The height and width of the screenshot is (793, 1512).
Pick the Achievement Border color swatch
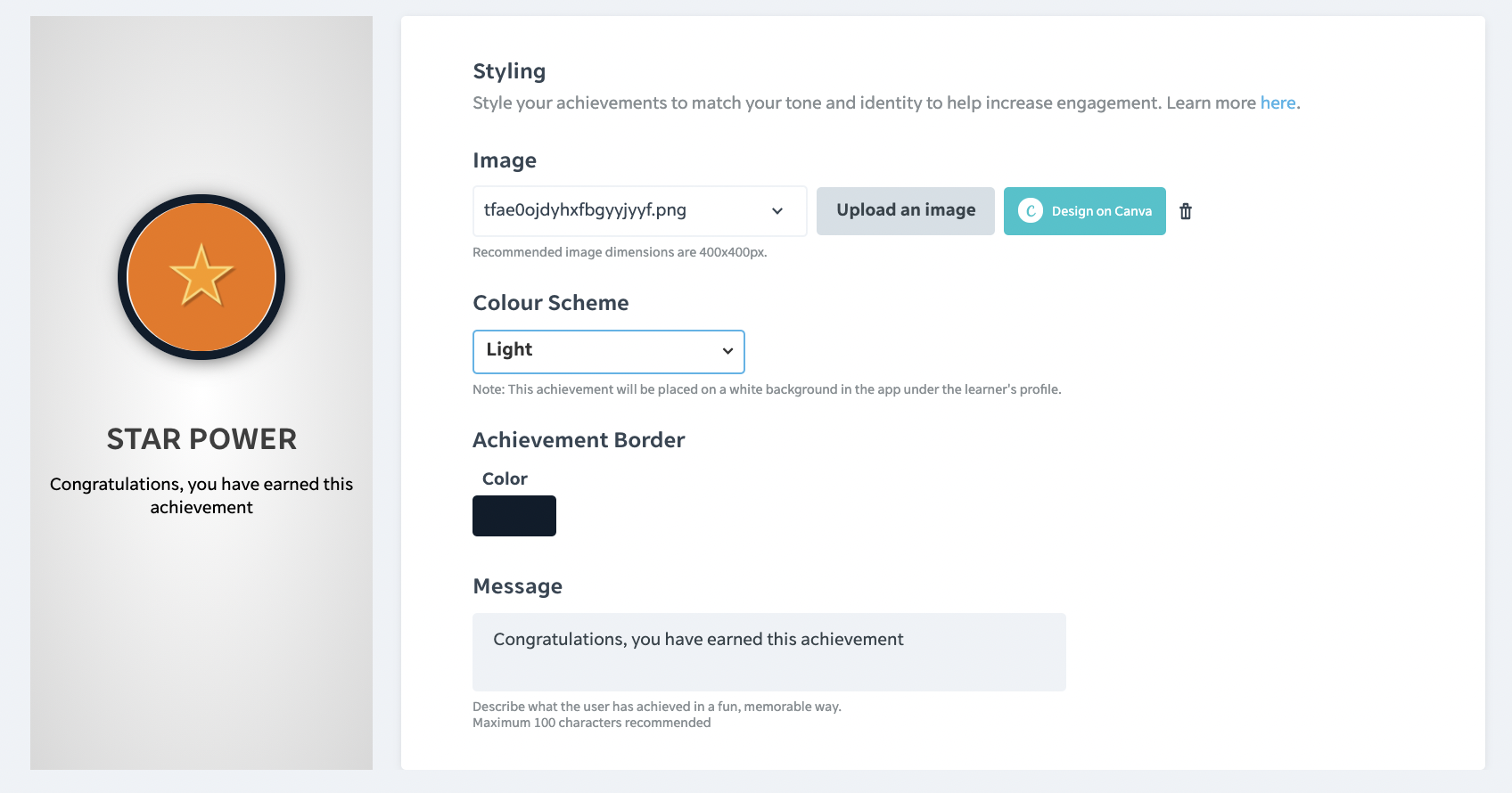tap(514, 516)
